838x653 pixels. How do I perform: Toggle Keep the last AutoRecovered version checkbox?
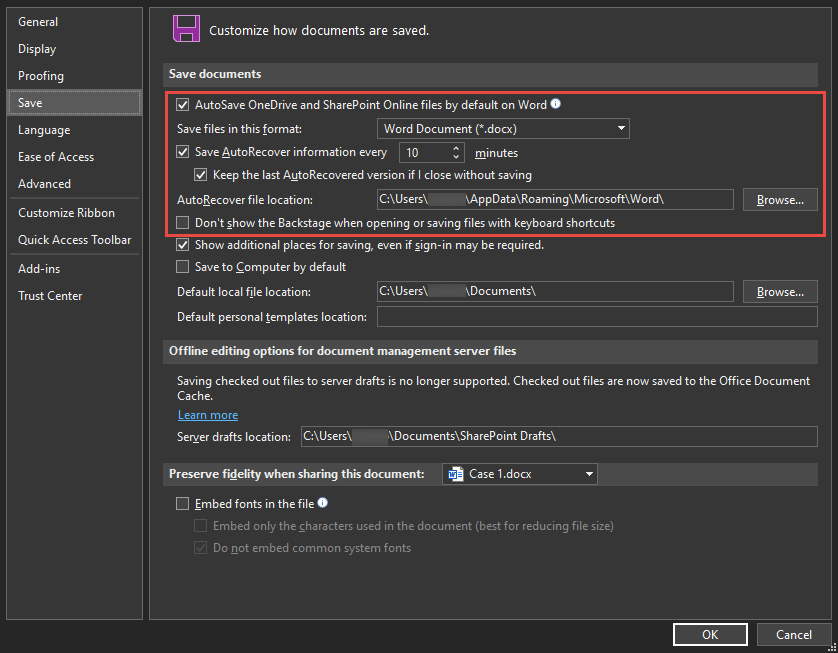pos(200,175)
